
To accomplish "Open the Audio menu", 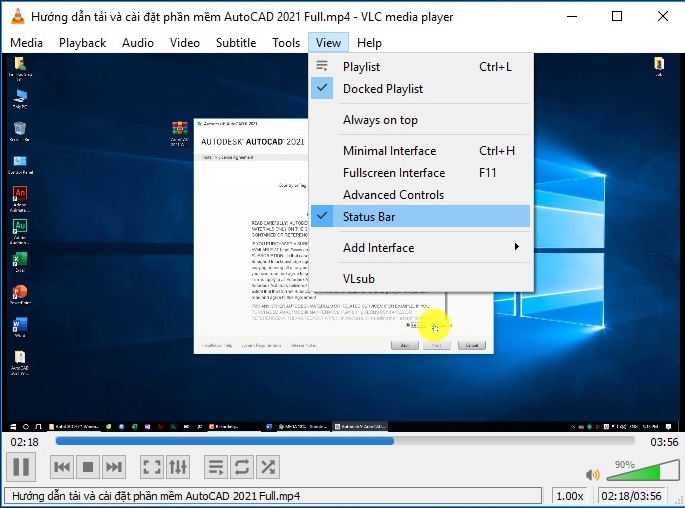I will pos(138,43).
